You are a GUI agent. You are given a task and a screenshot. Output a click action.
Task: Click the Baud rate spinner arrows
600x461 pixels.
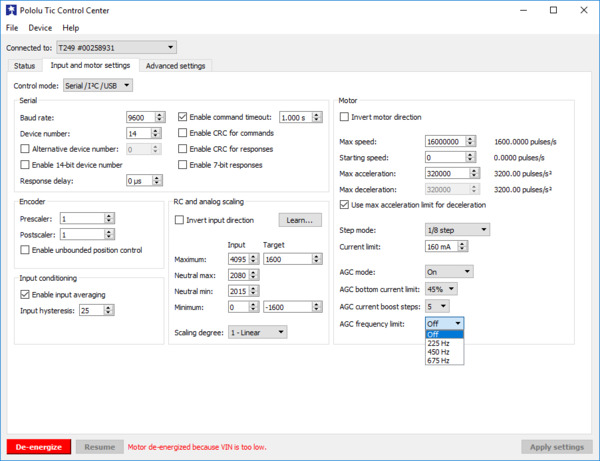click(x=160, y=117)
